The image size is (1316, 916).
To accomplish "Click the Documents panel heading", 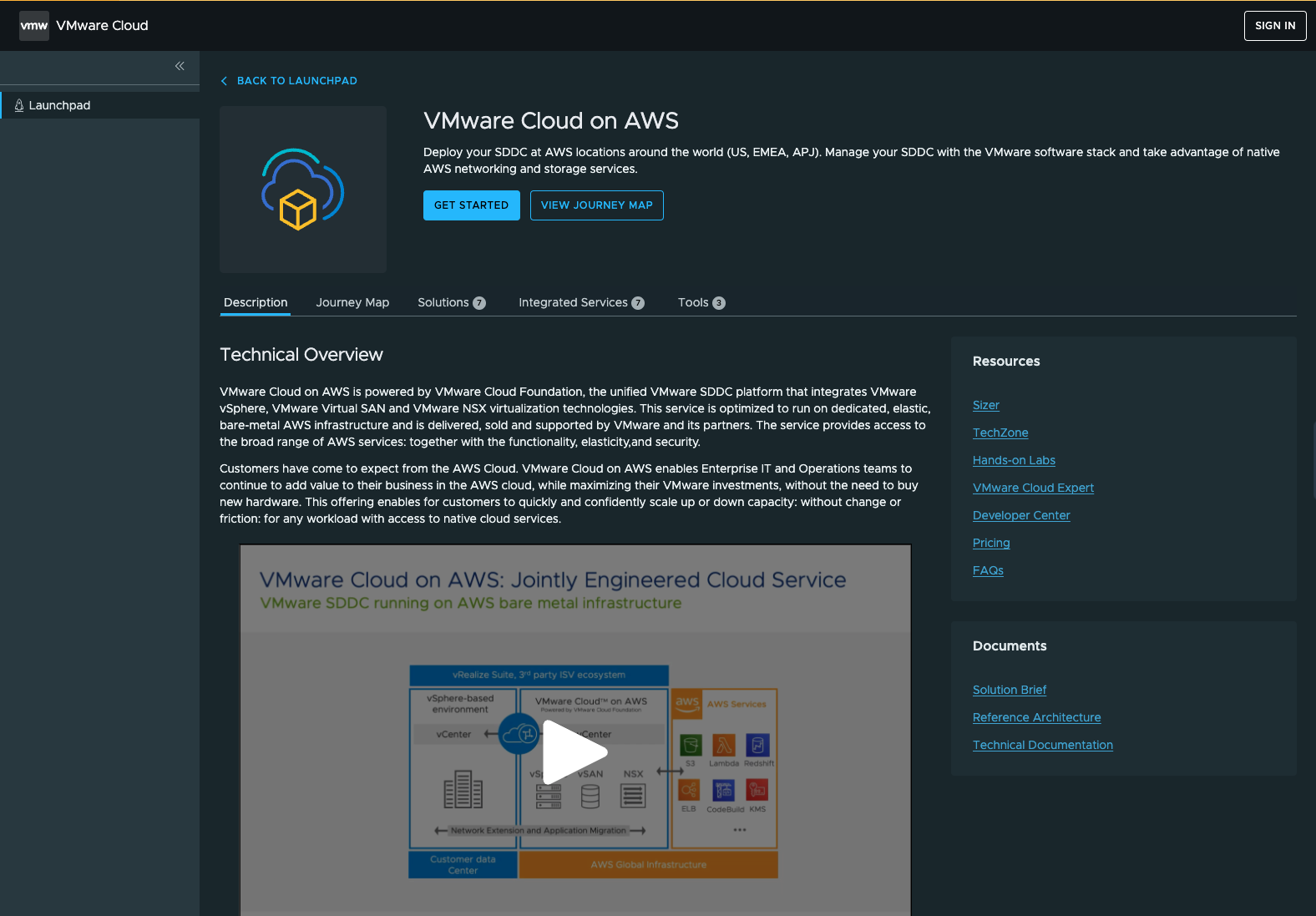I will point(1010,646).
